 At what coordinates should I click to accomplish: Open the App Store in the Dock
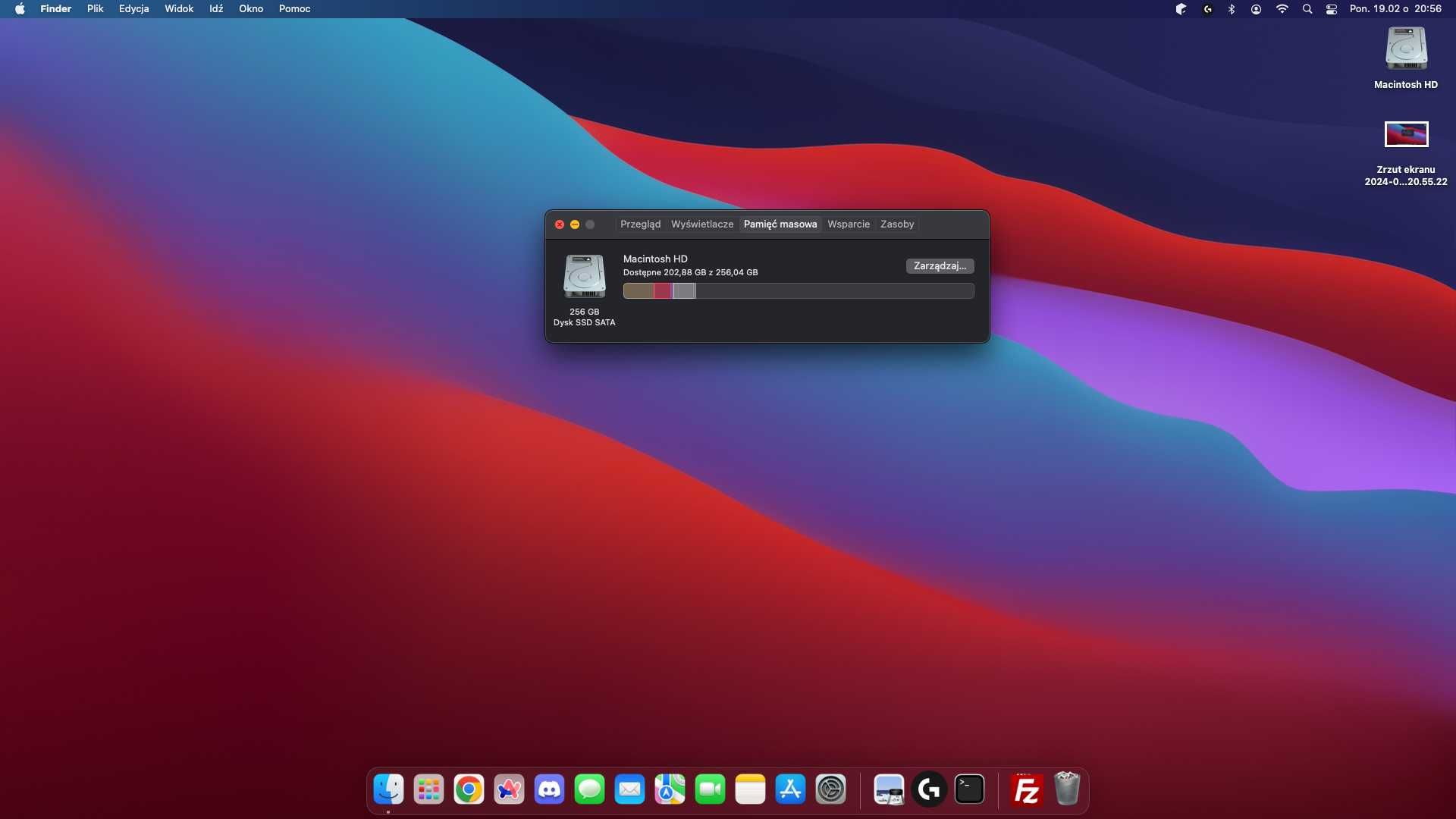click(x=790, y=789)
